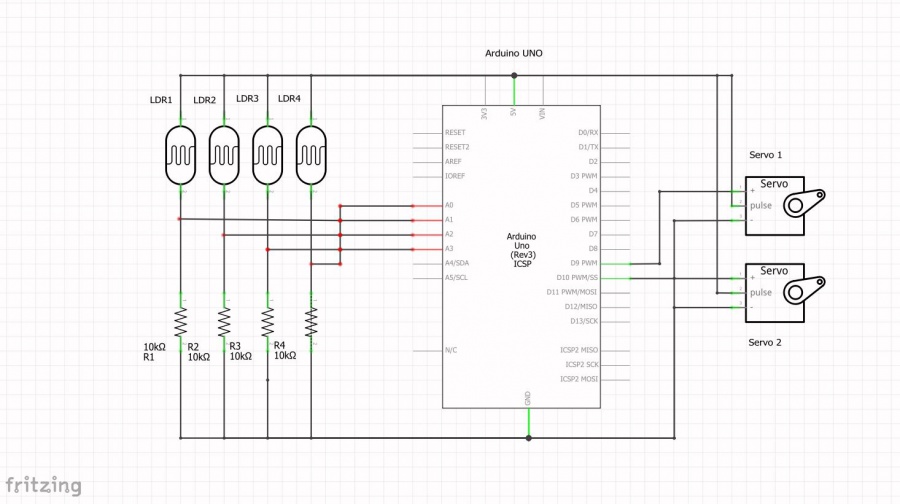Click the resistor symbol below LDR1
This screenshot has height=504, width=900.
pyautogui.click(x=181, y=322)
